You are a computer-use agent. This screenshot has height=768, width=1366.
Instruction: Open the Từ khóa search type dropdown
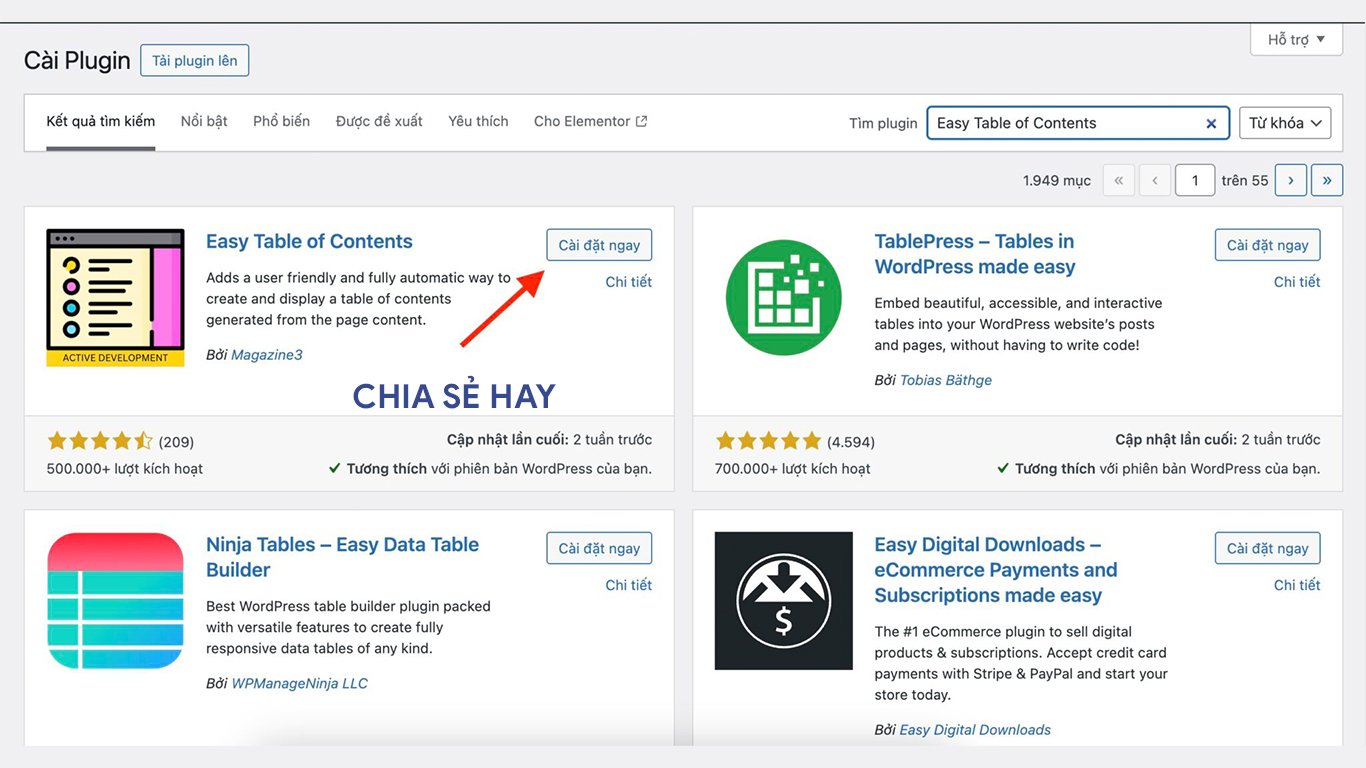point(1284,123)
